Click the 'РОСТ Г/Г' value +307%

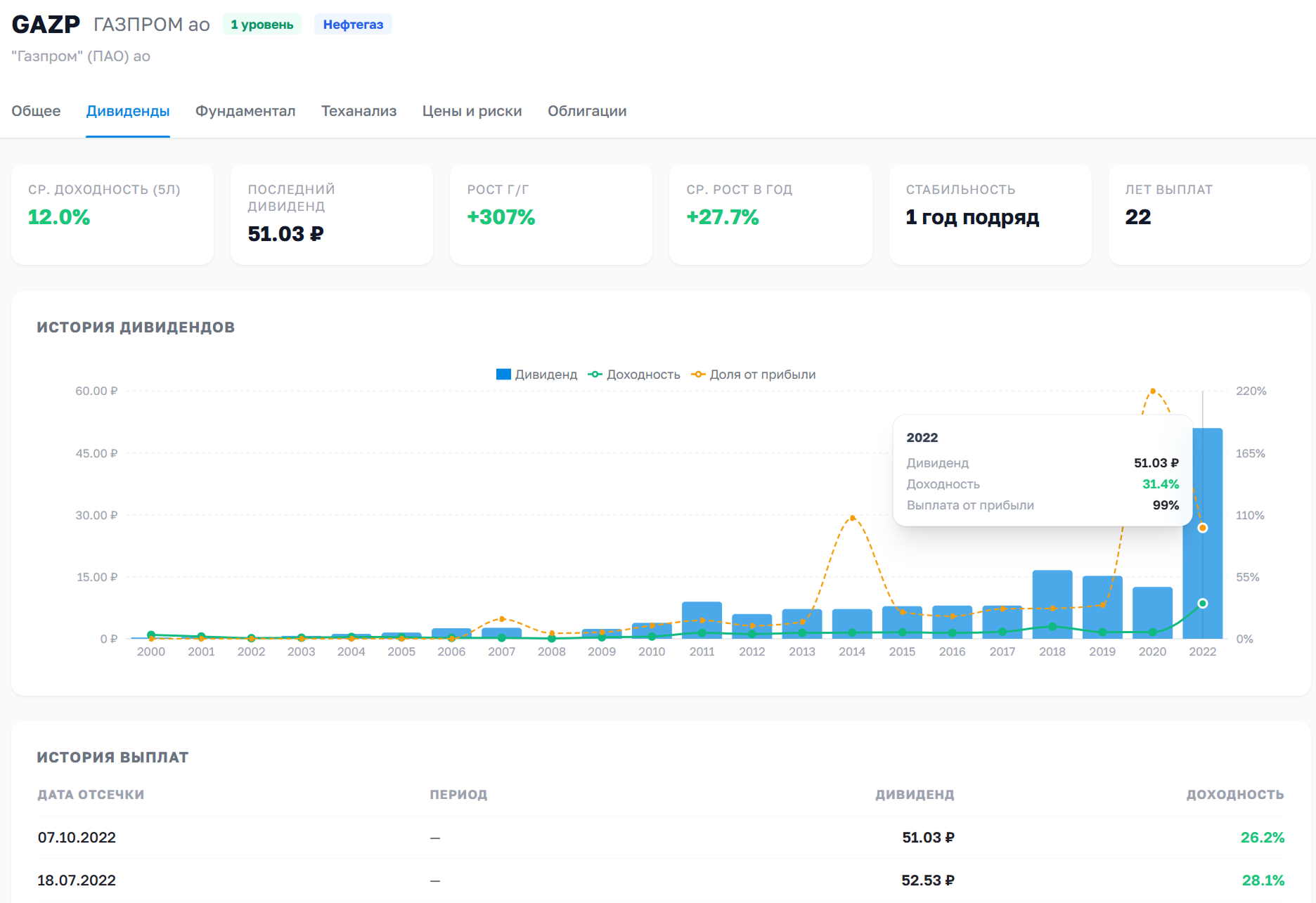coord(501,217)
